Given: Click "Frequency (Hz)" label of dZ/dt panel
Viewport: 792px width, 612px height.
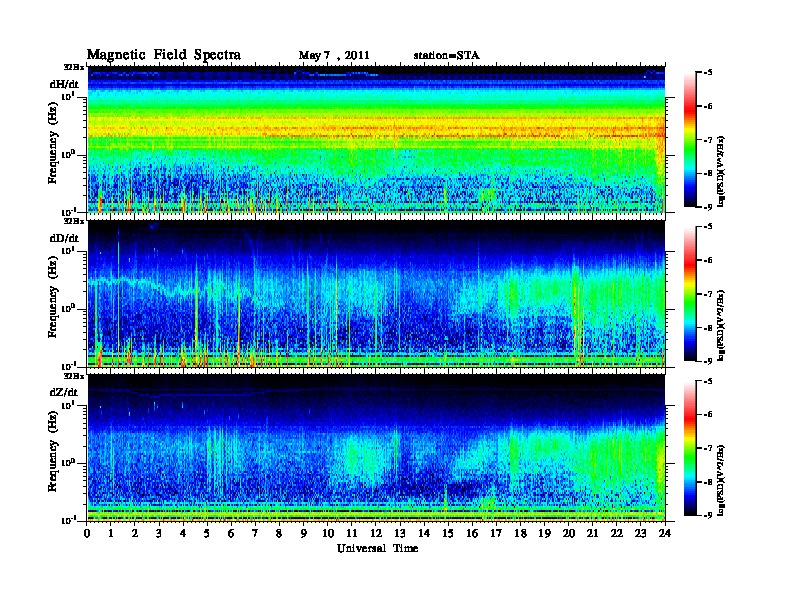Looking at the screenshot, I should pyautogui.click(x=53, y=451).
